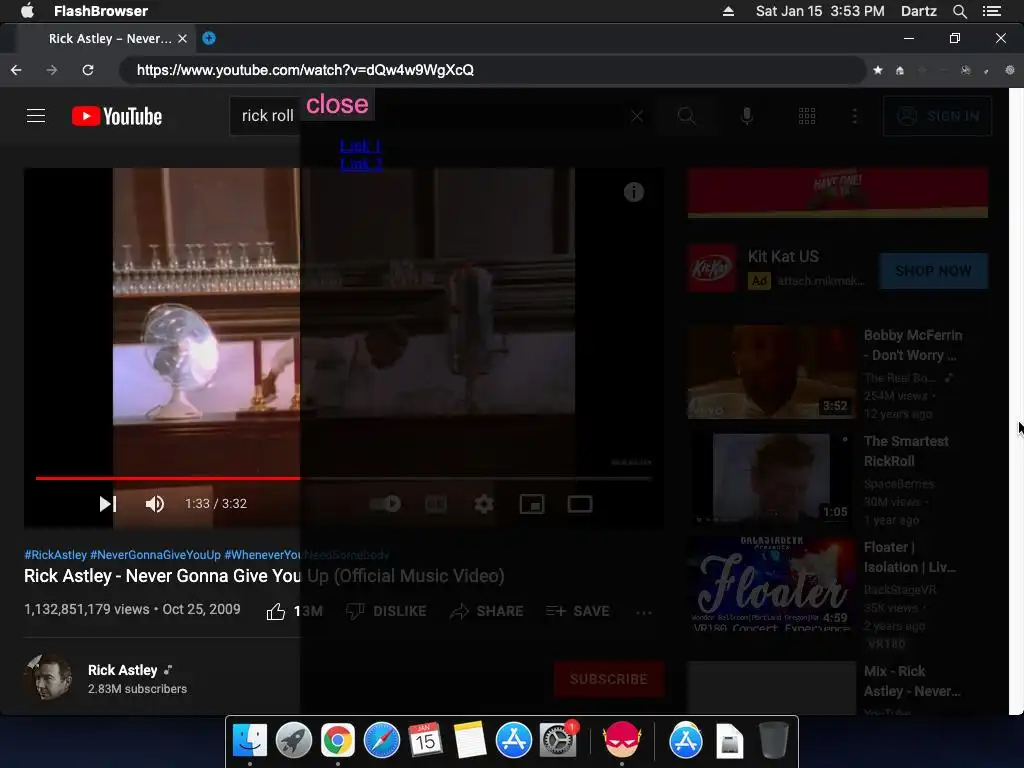
Task: Open Spotlight search in menu bar
Action: click(x=959, y=11)
